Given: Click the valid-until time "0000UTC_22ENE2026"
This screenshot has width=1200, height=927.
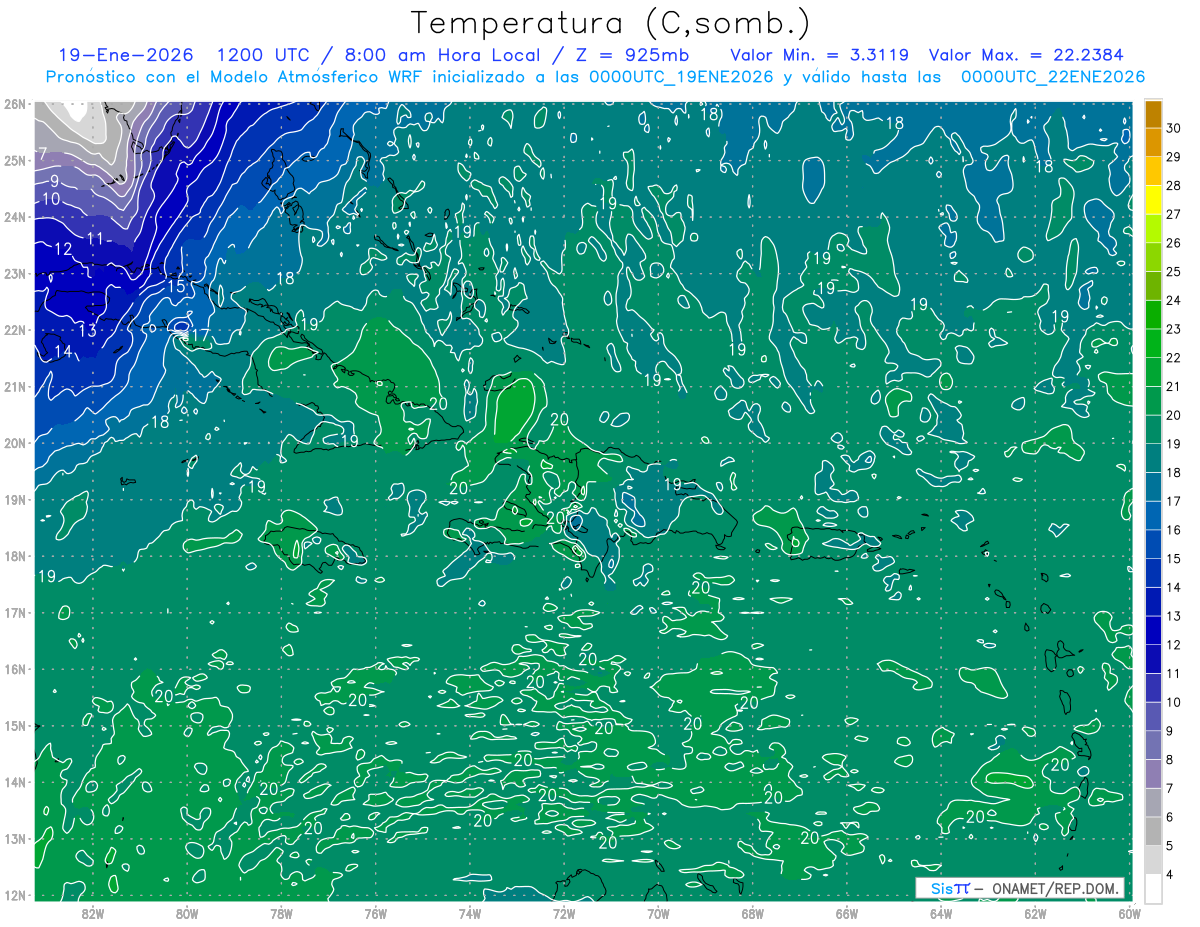Looking at the screenshot, I should [1053, 77].
